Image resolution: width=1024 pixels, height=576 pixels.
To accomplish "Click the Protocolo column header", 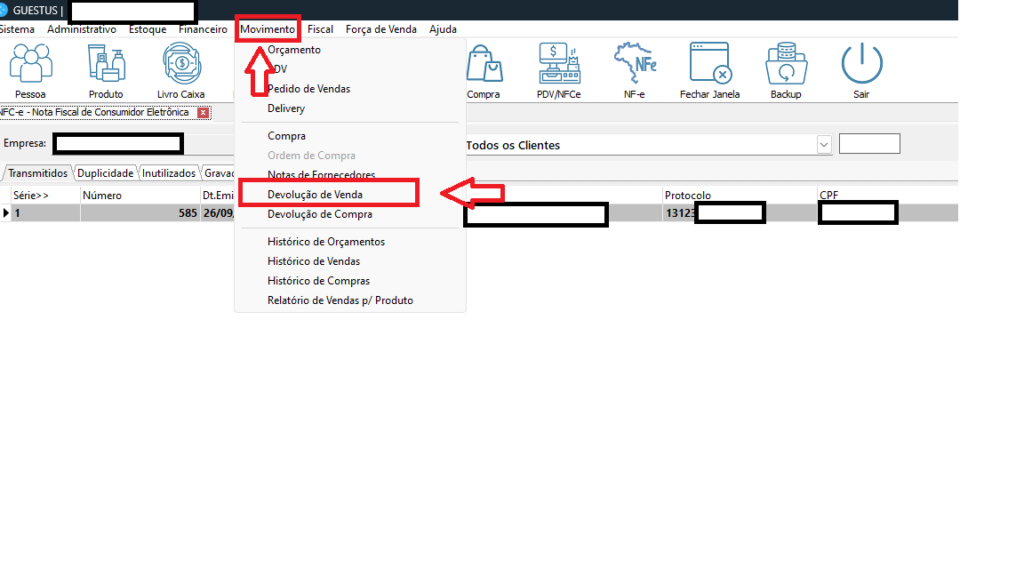I will coord(687,195).
